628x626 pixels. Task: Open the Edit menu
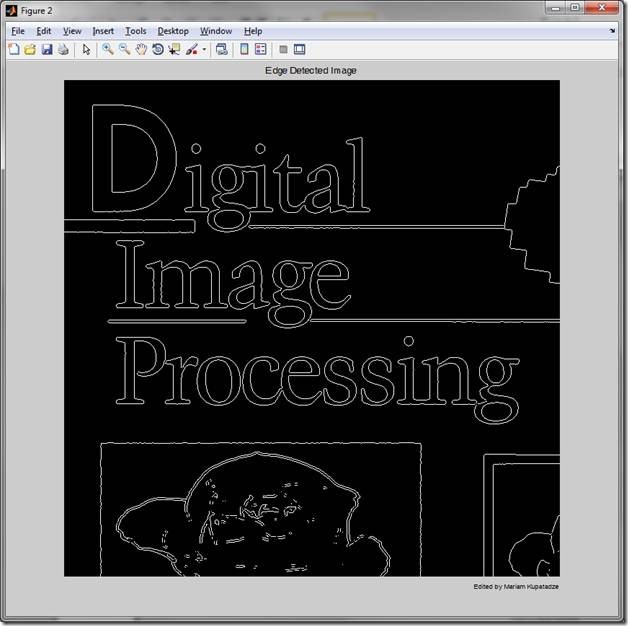pos(44,31)
